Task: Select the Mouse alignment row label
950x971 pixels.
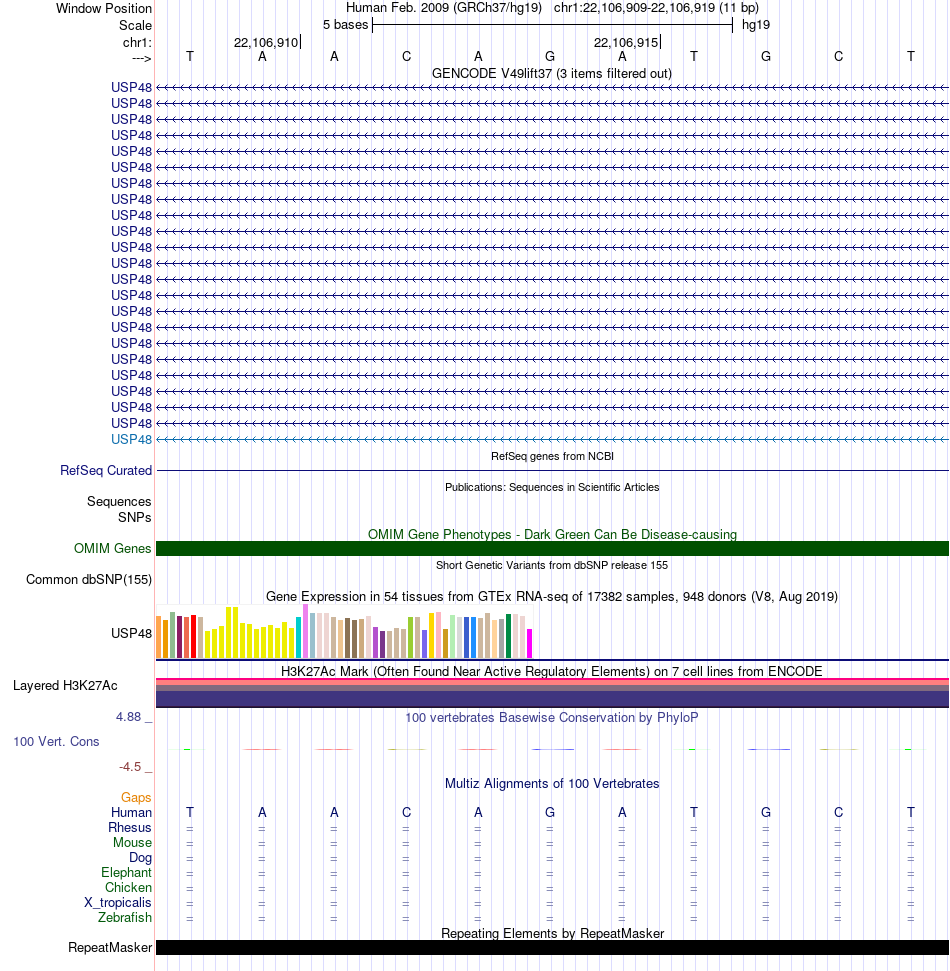Action: point(132,842)
